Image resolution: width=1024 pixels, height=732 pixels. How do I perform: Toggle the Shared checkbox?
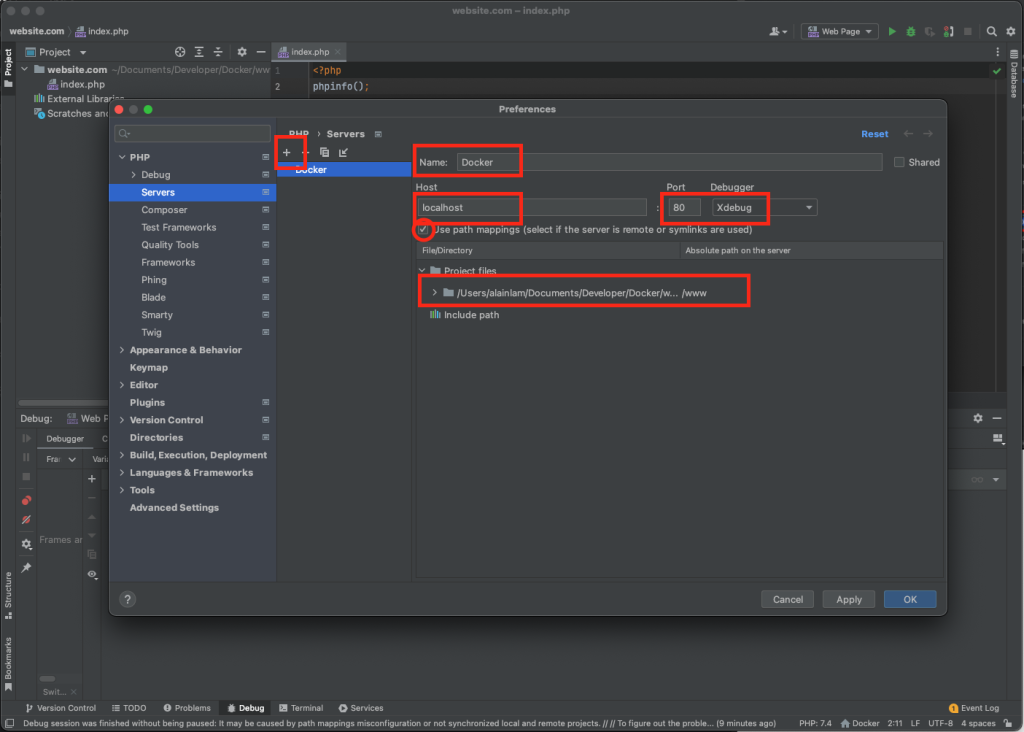coord(899,162)
